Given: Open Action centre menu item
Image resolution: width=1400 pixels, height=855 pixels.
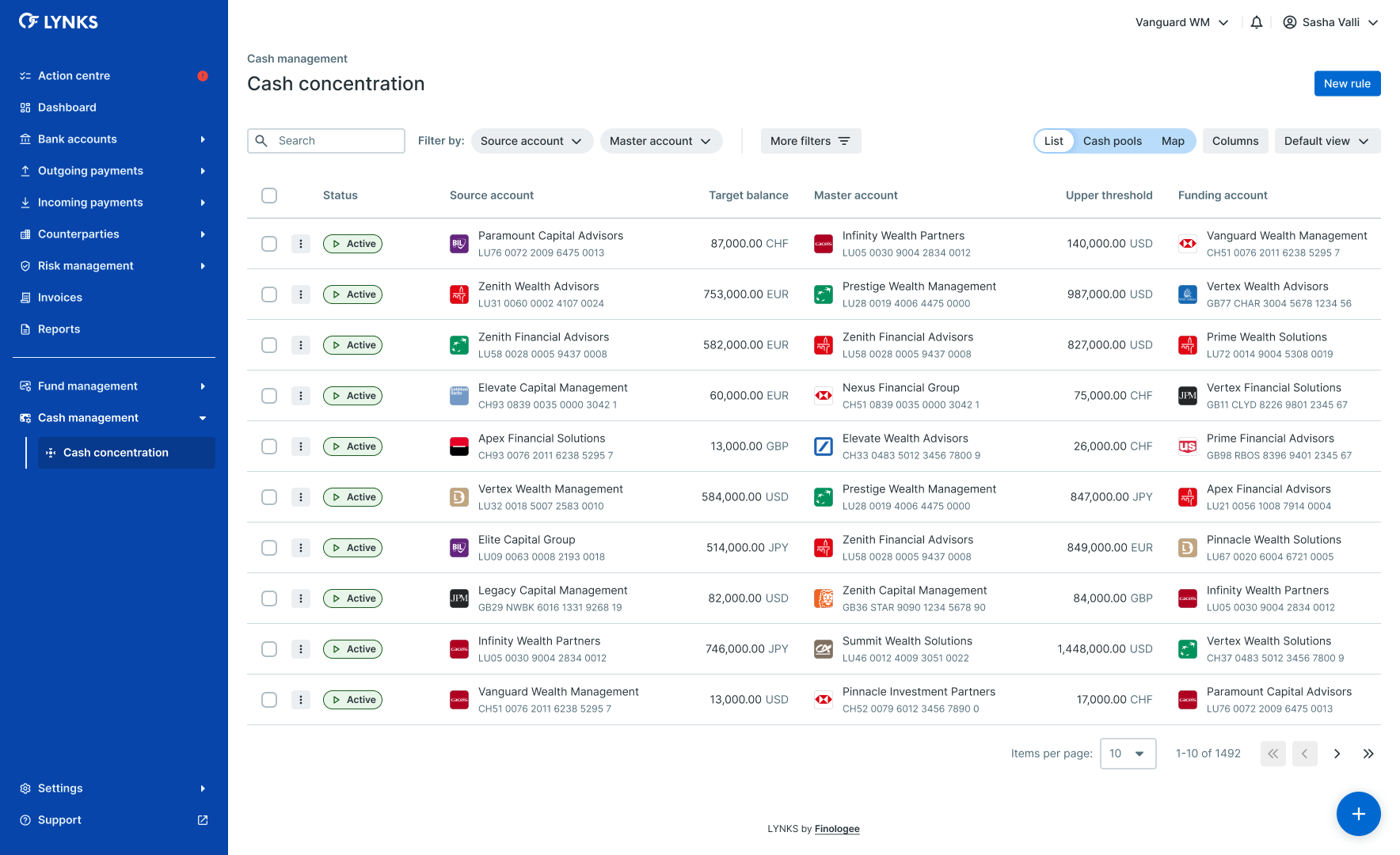Looking at the screenshot, I should point(114,76).
